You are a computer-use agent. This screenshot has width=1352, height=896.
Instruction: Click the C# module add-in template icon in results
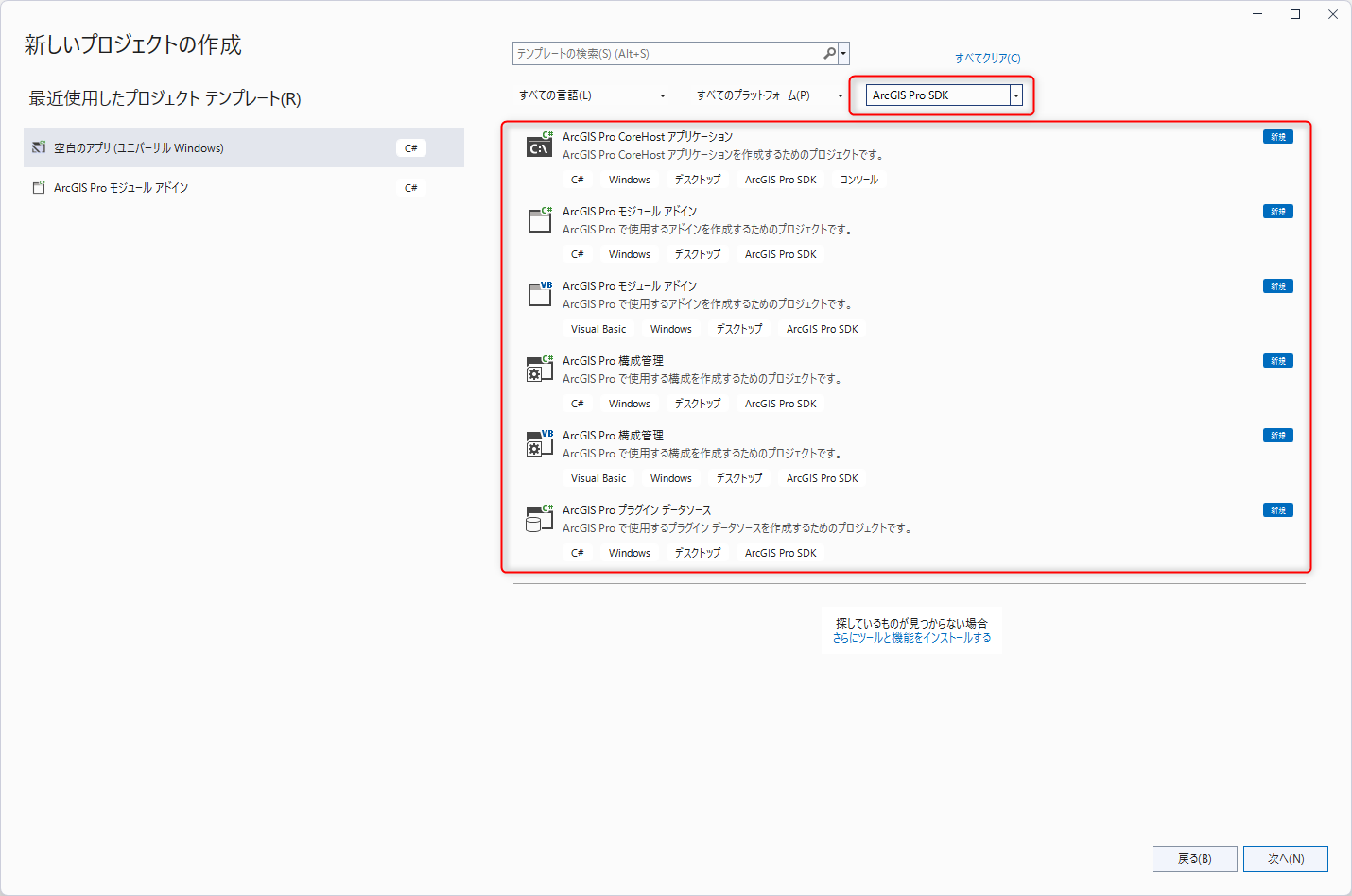tap(540, 219)
